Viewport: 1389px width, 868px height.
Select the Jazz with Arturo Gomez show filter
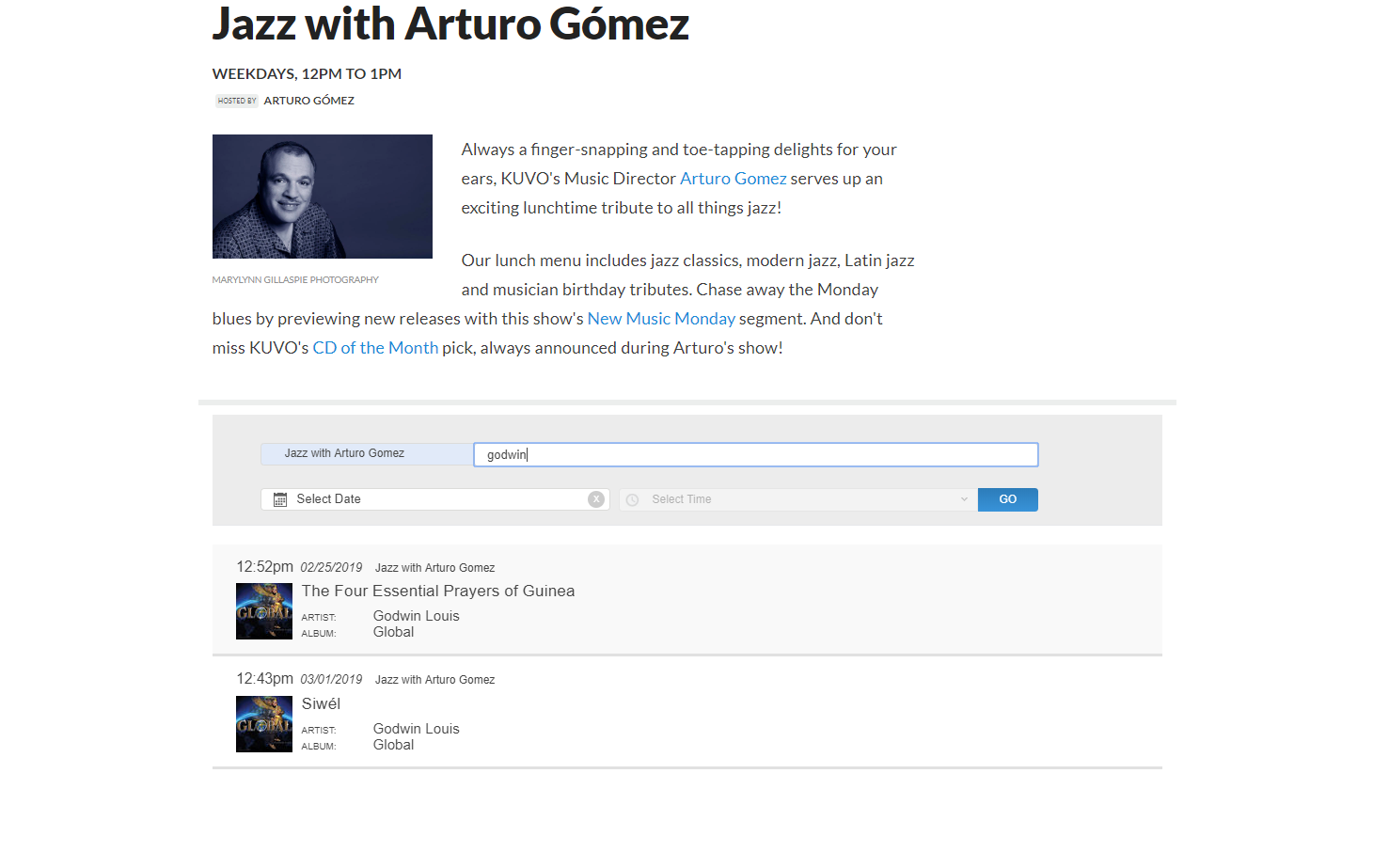click(367, 453)
